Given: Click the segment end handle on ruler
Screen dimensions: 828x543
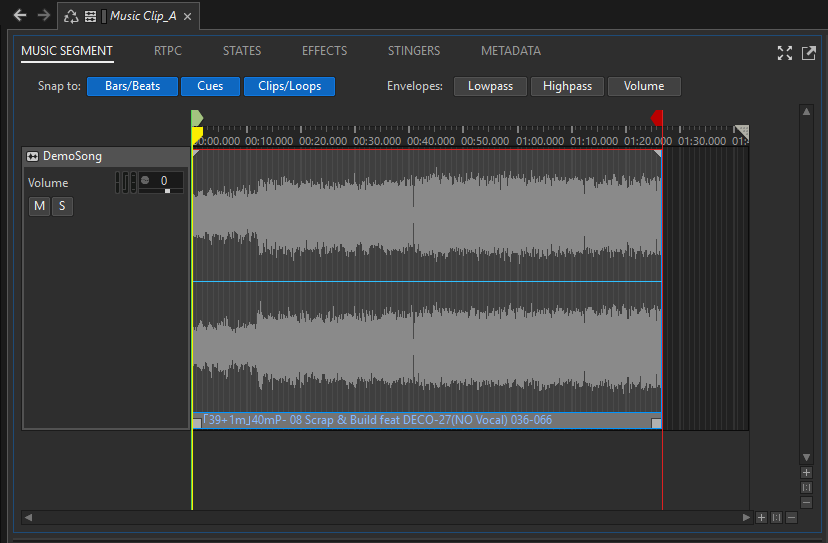Looking at the screenshot, I should [742, 131].
